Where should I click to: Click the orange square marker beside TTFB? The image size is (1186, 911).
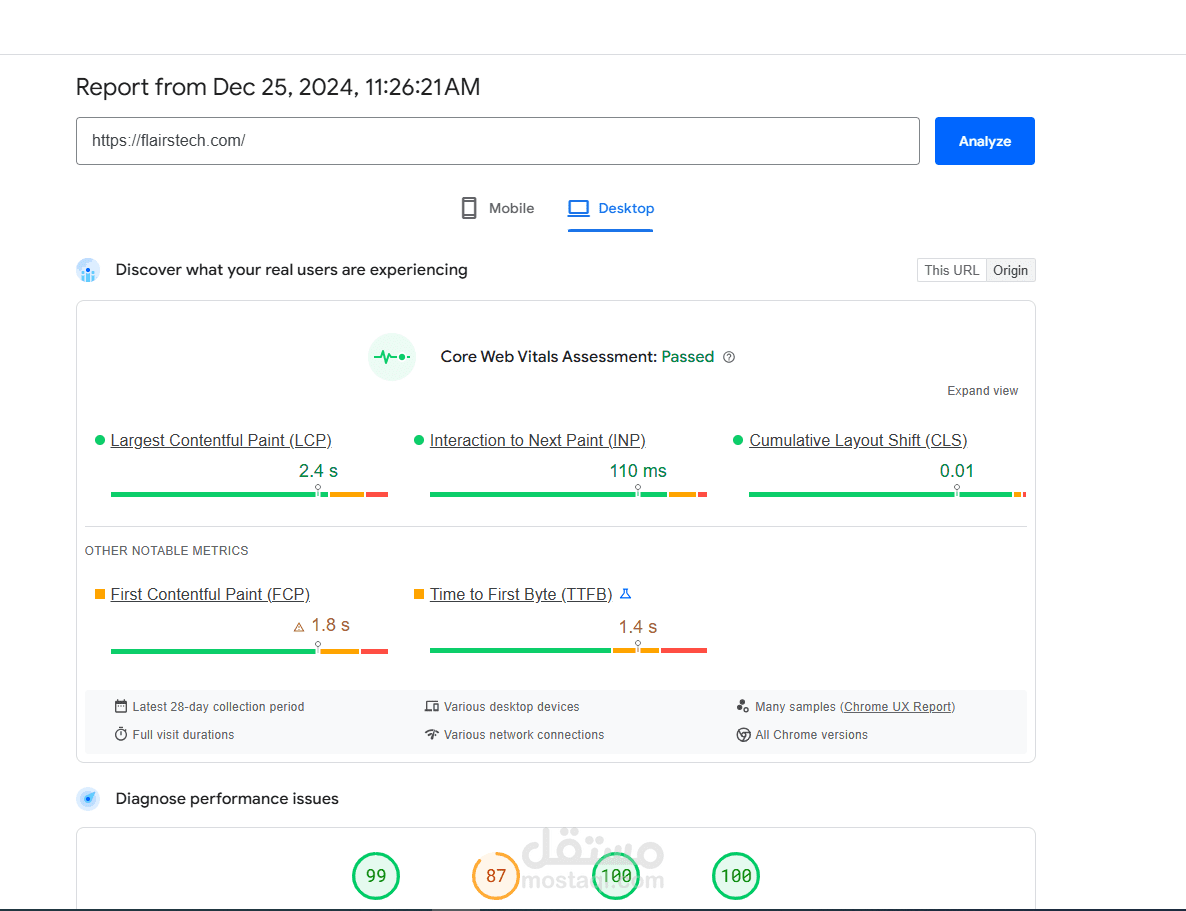pos(418,594)
